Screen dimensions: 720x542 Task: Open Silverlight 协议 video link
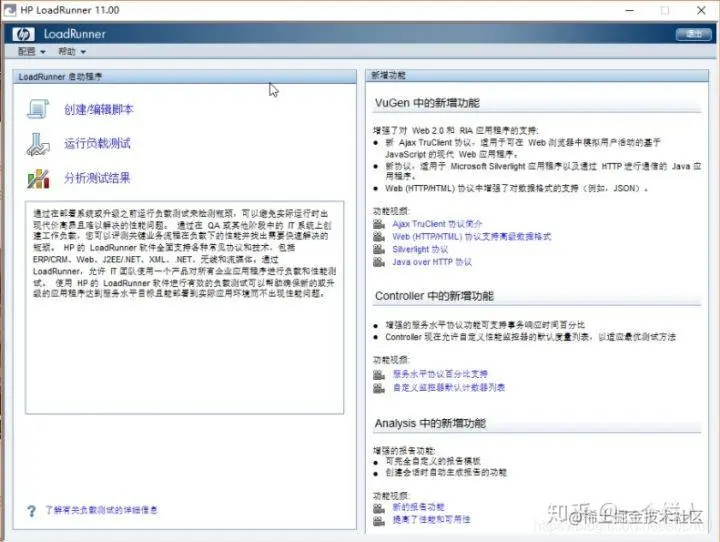(420, 249)
